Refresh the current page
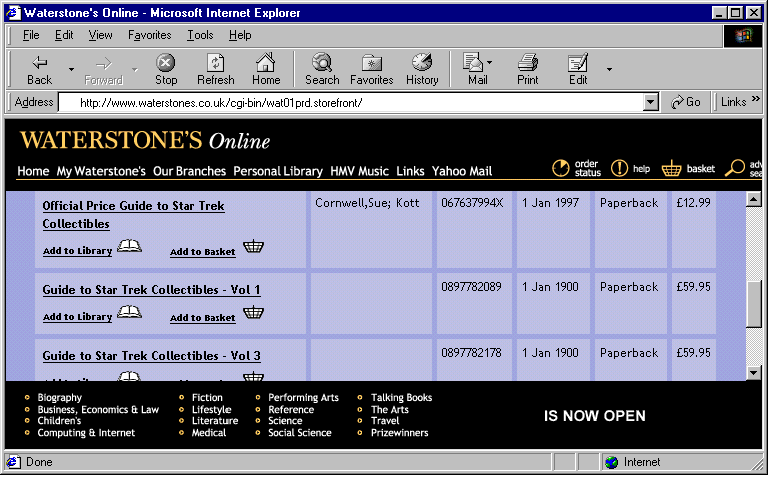The width and height of the screenshot is (768, 478). pyautogui.click(x=216, y=70)
